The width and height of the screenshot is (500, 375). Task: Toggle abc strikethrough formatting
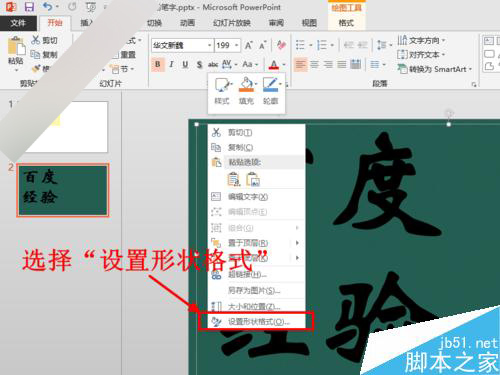point(213,64)
